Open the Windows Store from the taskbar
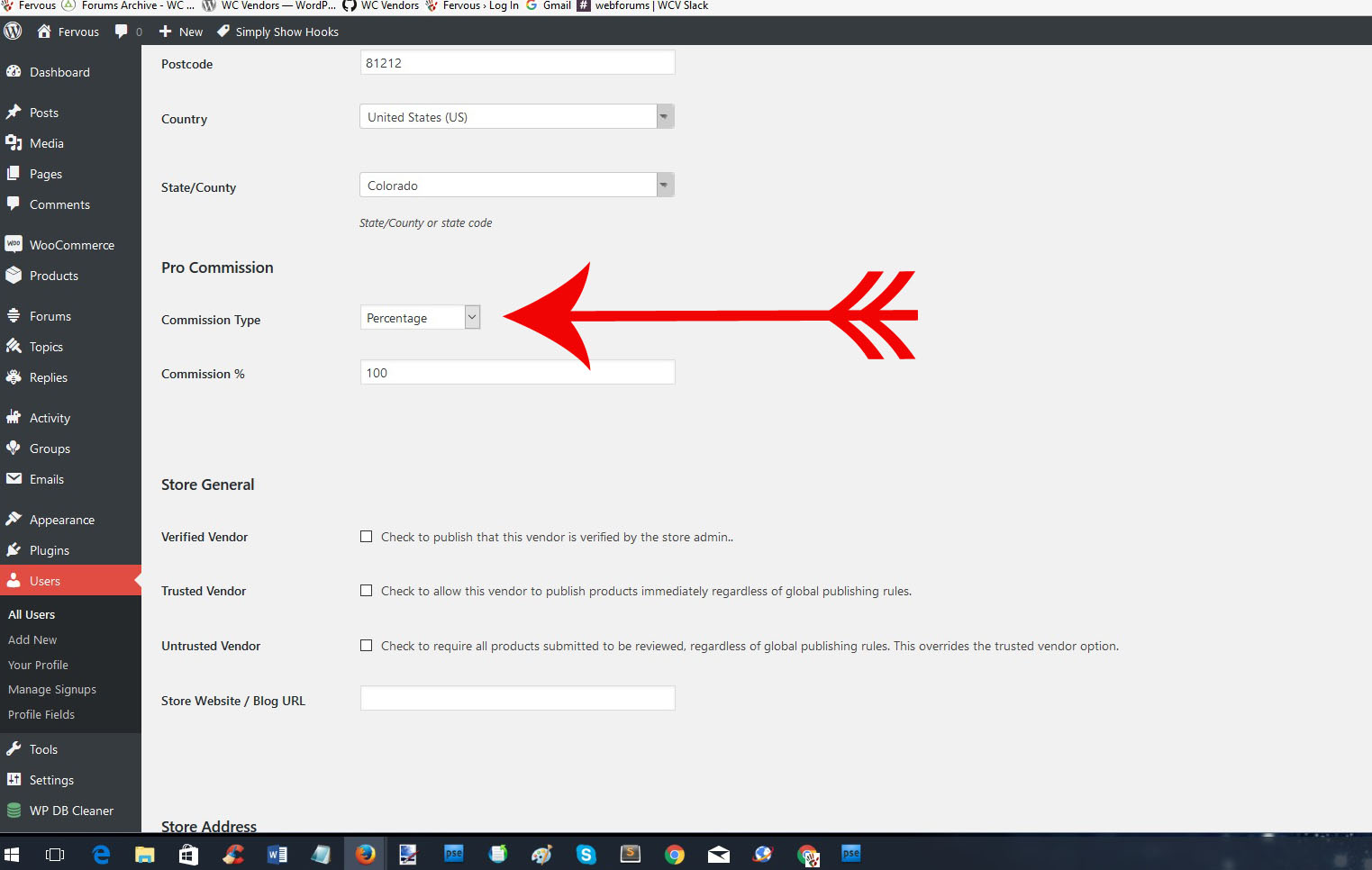This screenshot has width=1372, height=870. point(188,854)
